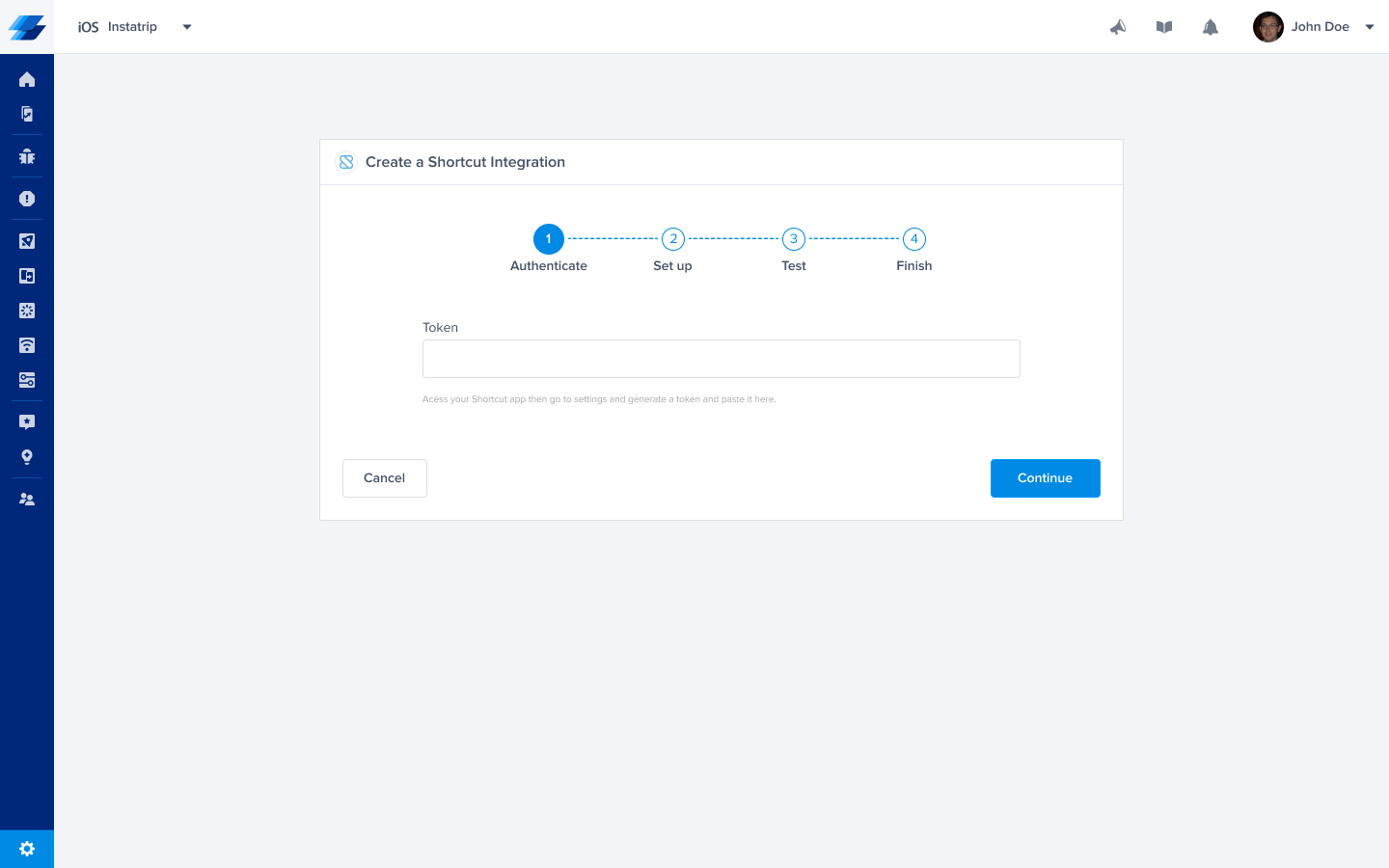Click the Shortcut logo in the dialog header
Screen dimensions: 1389x868
click(346, 162)
